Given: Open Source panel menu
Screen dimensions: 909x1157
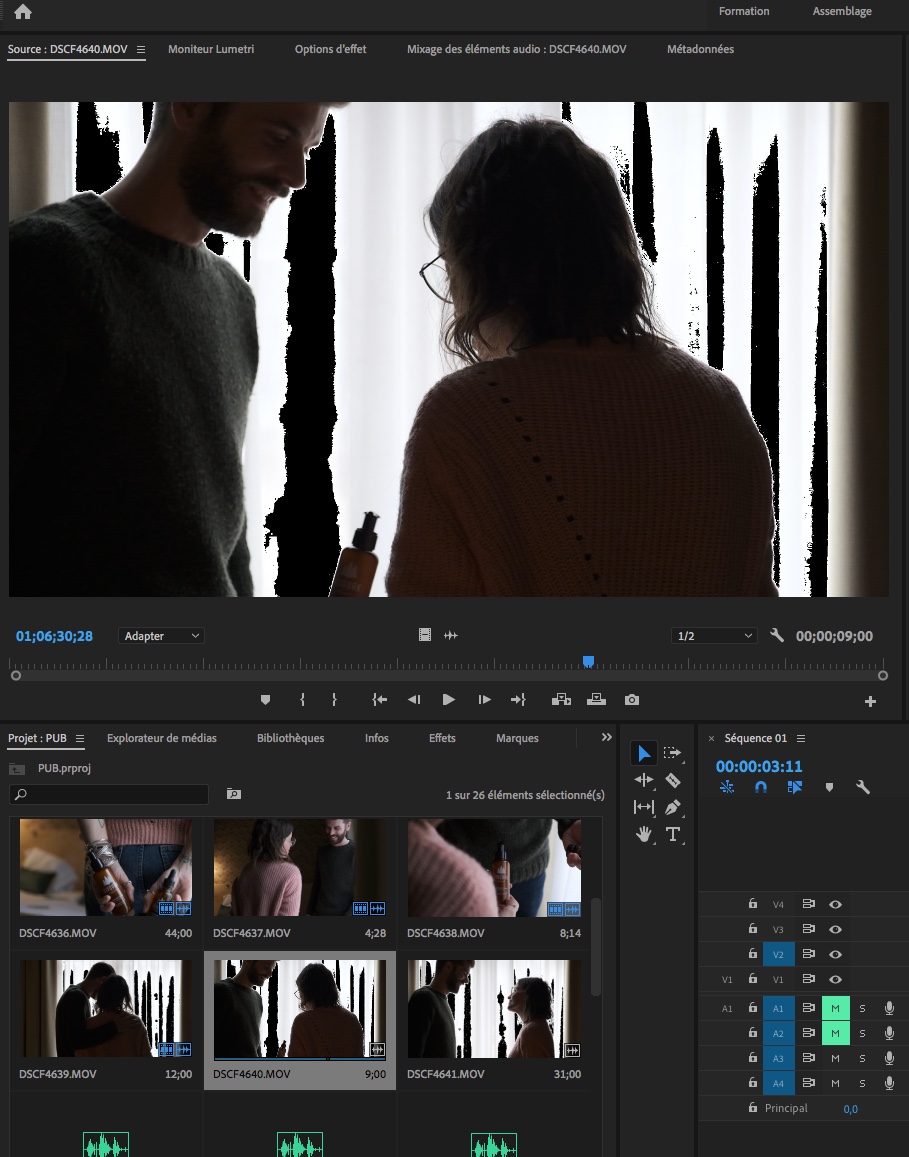Looking at the screenshot, I should (140, 49).
